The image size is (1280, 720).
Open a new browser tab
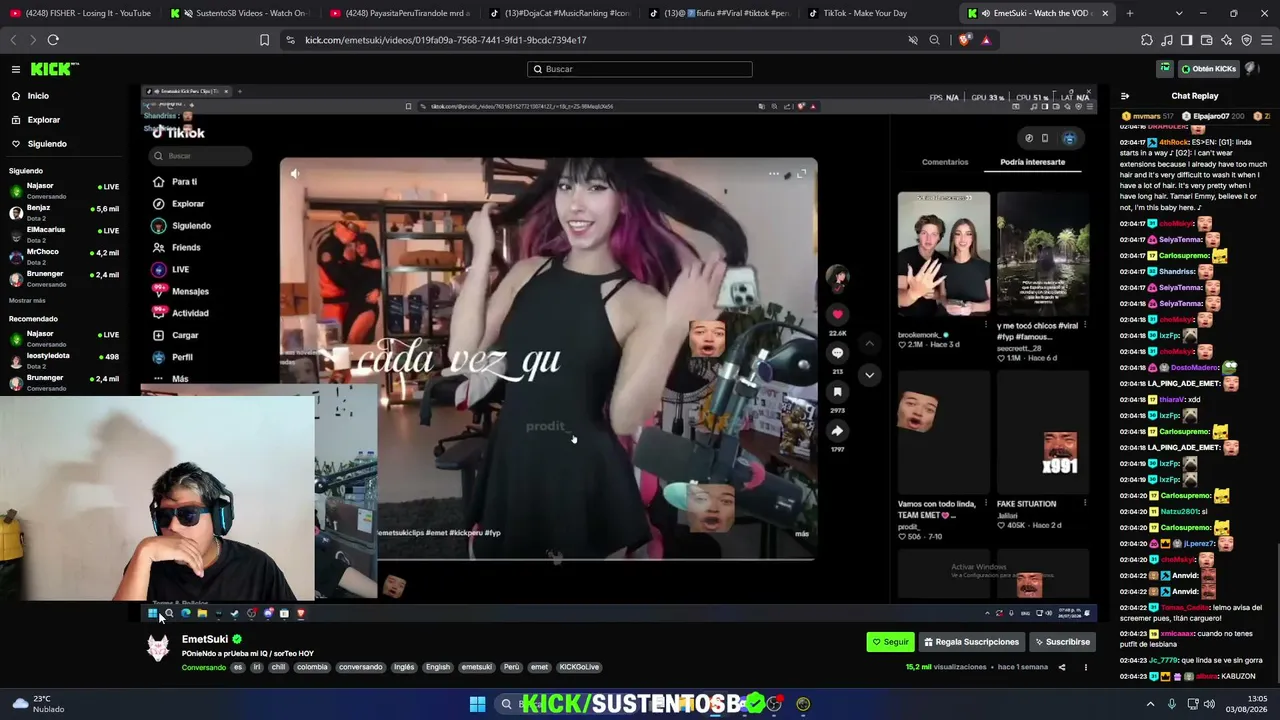pyautogui.click(x=1130, y=13)
